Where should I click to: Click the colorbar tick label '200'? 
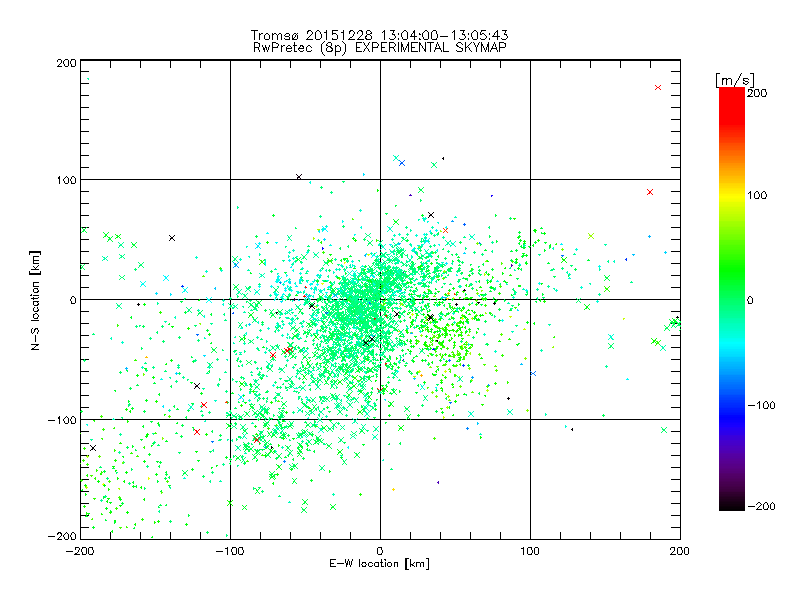tap(757, 93)
